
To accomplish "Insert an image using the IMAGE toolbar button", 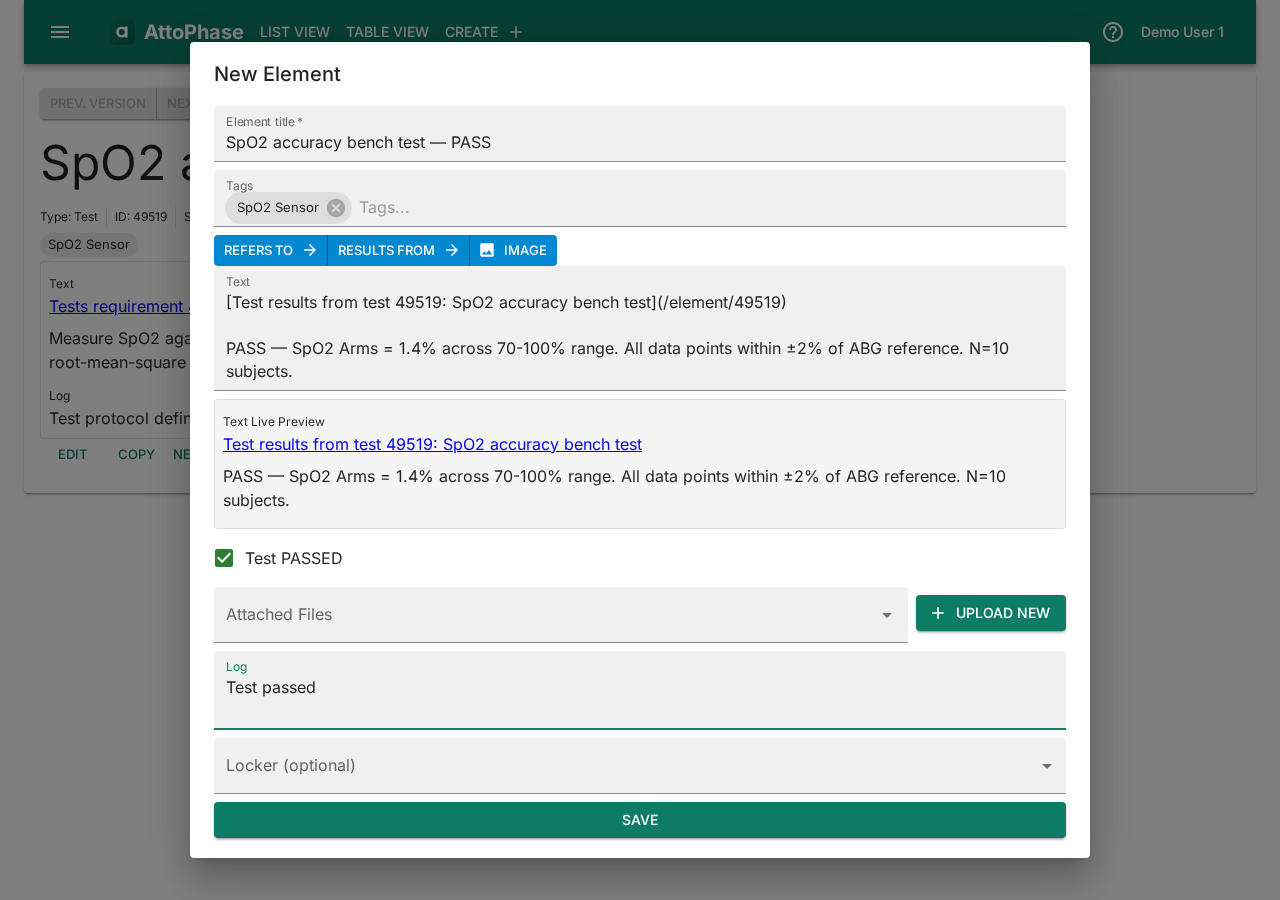I will (513, 250).
